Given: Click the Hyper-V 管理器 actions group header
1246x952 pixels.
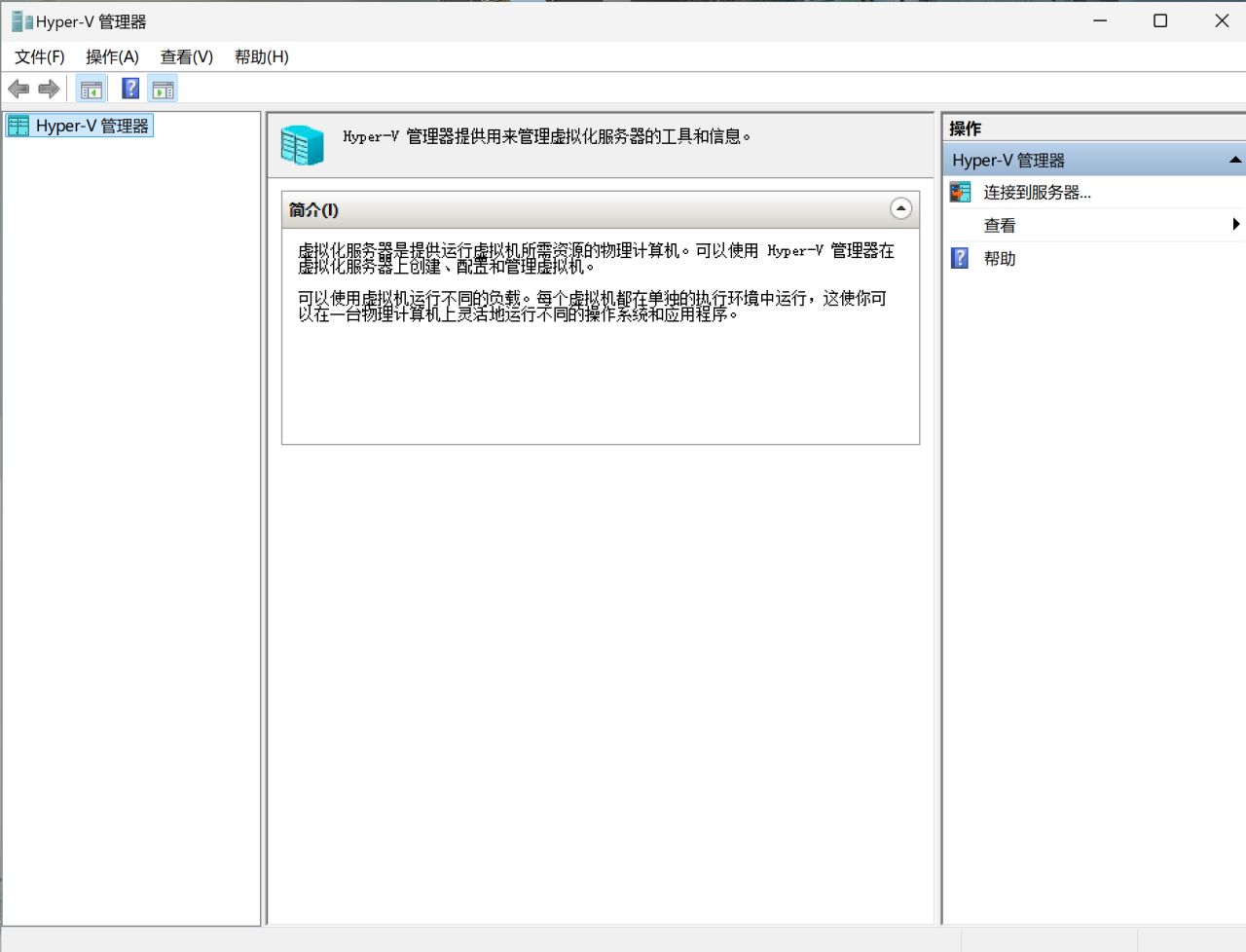Looking at the screenshot, I should pyautogui.click(x=1094, y=160).
